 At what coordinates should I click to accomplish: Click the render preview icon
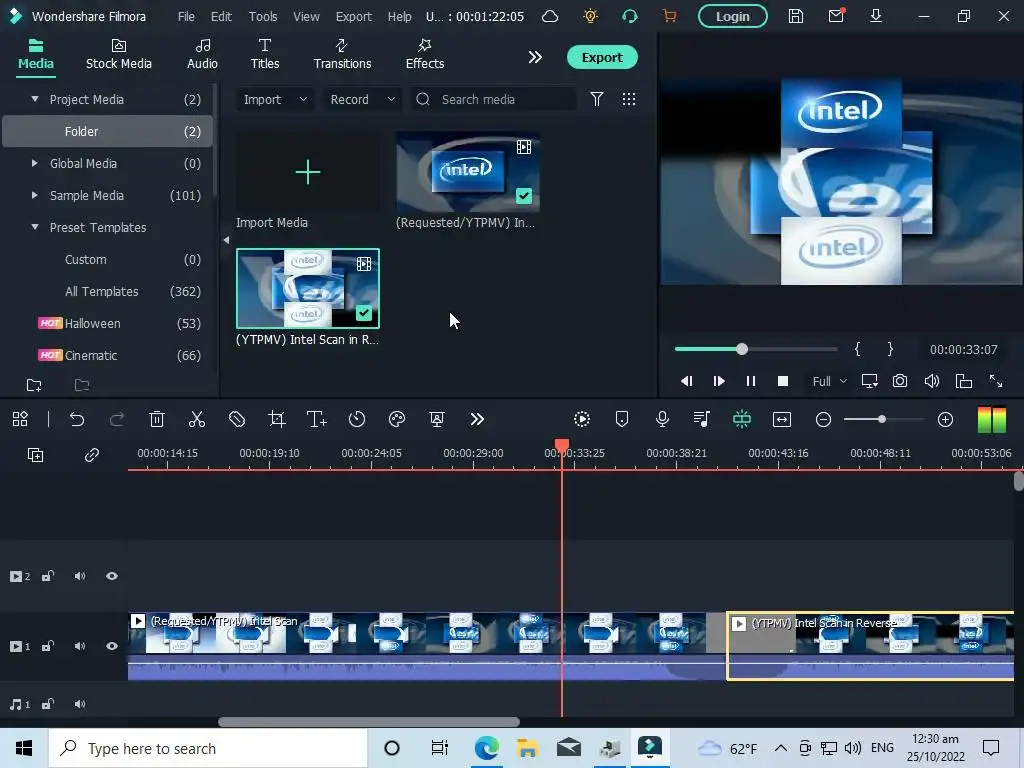click(x=582, y=419)
